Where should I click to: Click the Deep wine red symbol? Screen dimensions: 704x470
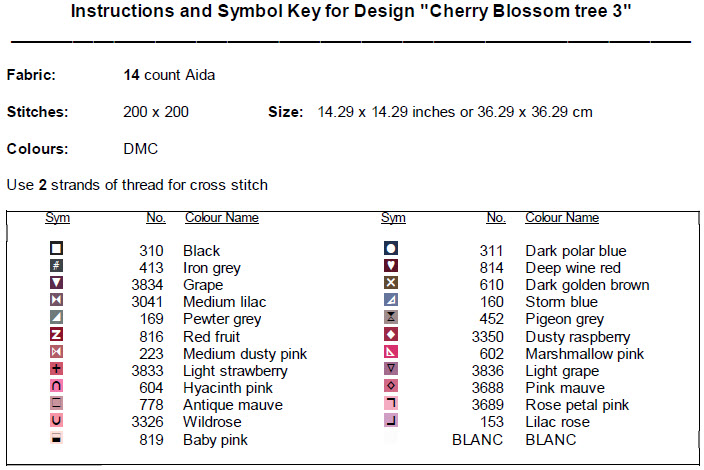(392, 267)
